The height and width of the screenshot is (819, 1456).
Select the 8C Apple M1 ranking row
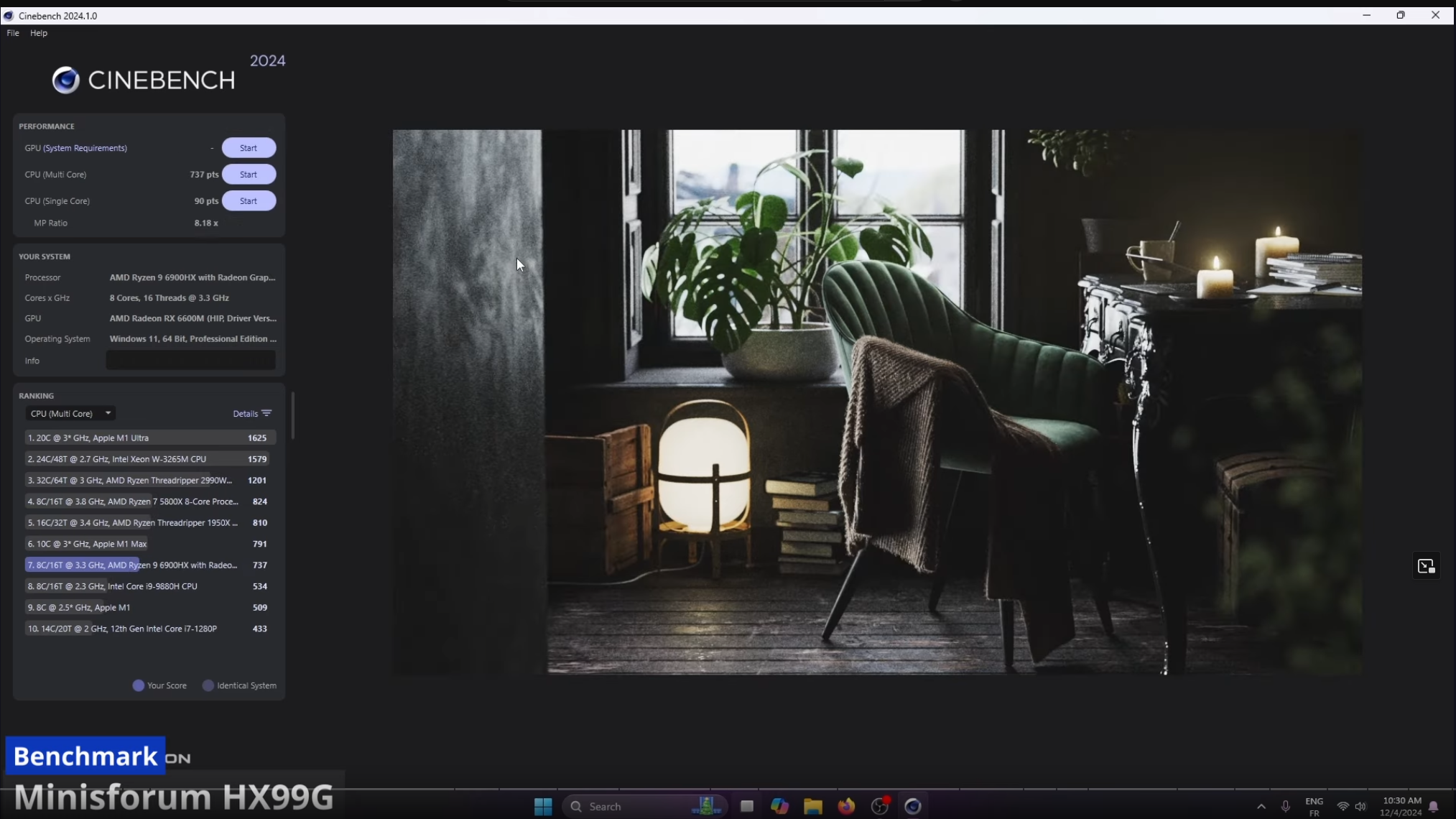150,608
